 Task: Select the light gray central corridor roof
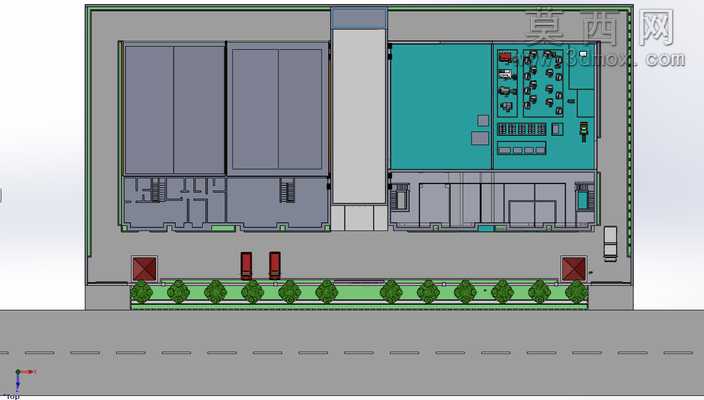(x=359, y=116)
